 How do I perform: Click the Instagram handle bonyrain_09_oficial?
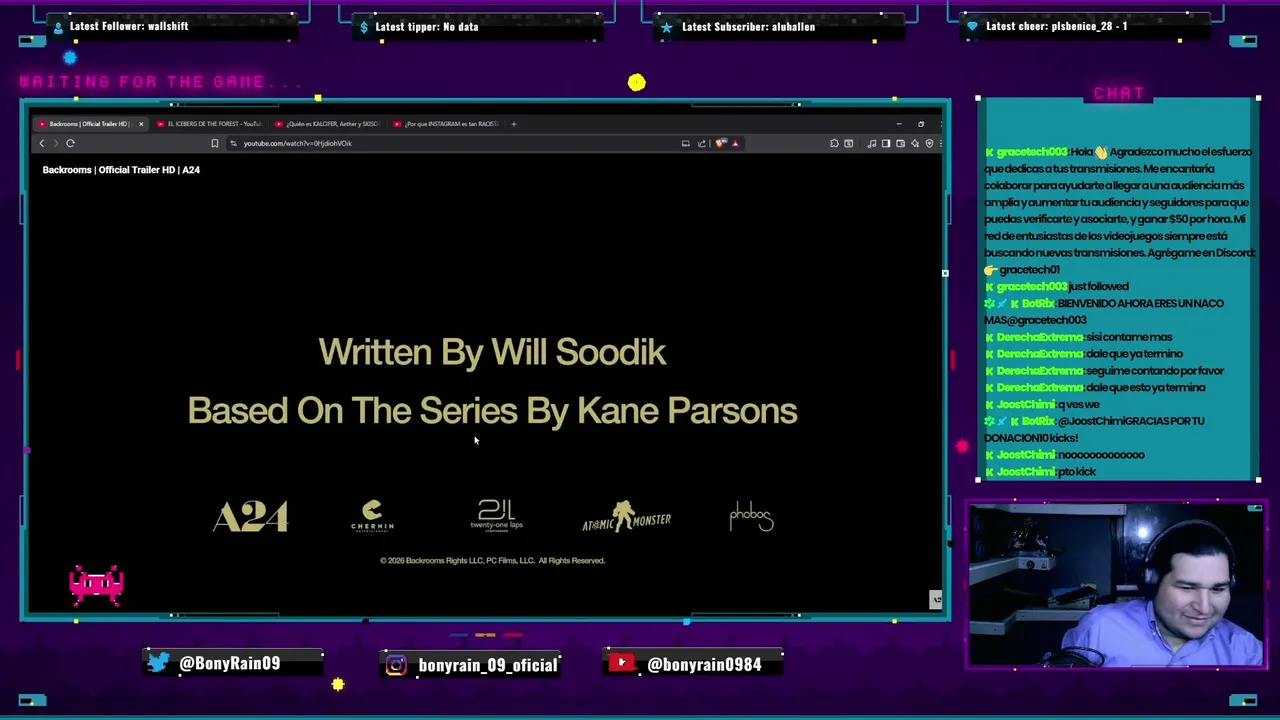point(487,665)
